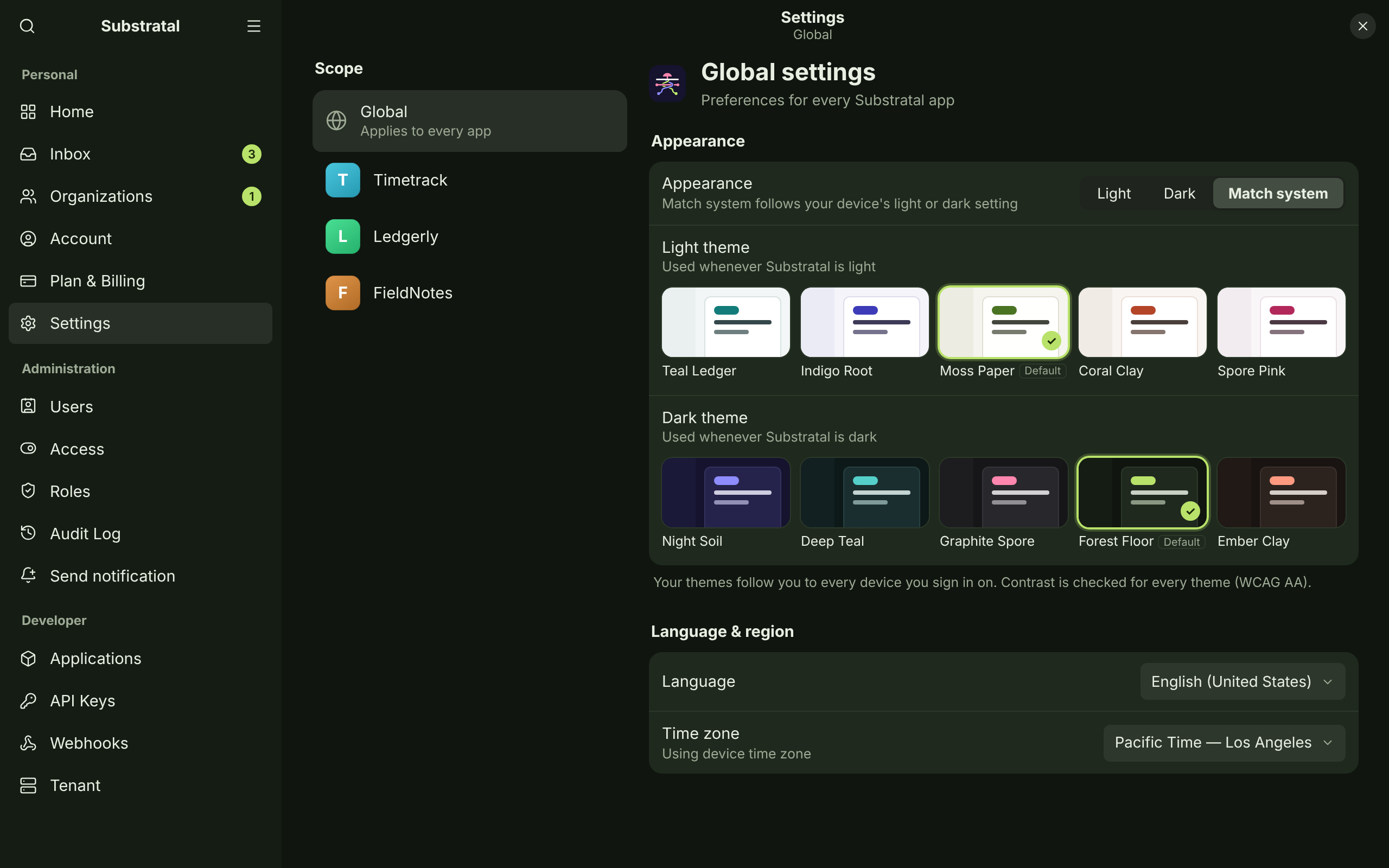Close the Settings panel with X
This screenshot has height=868, width=1389.
coord(1362,26)
